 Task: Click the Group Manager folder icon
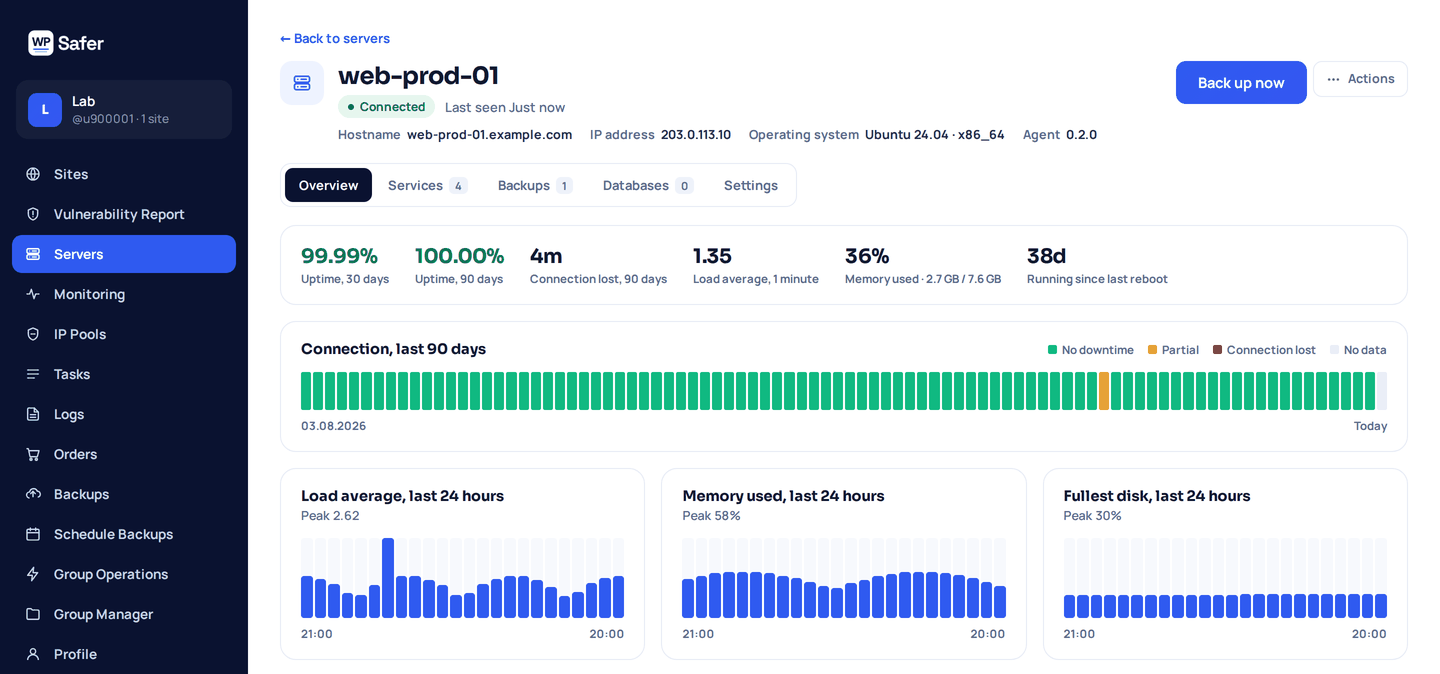coord(33,614)
